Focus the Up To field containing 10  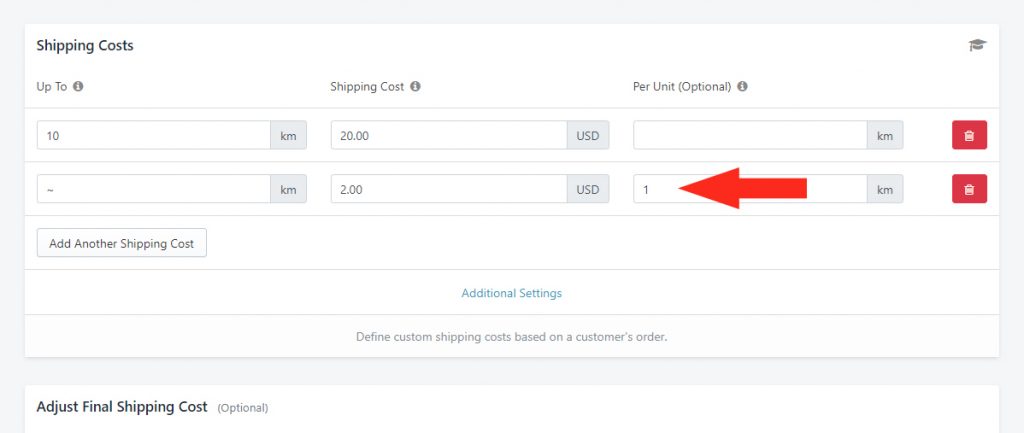click(x=154, y=135)
